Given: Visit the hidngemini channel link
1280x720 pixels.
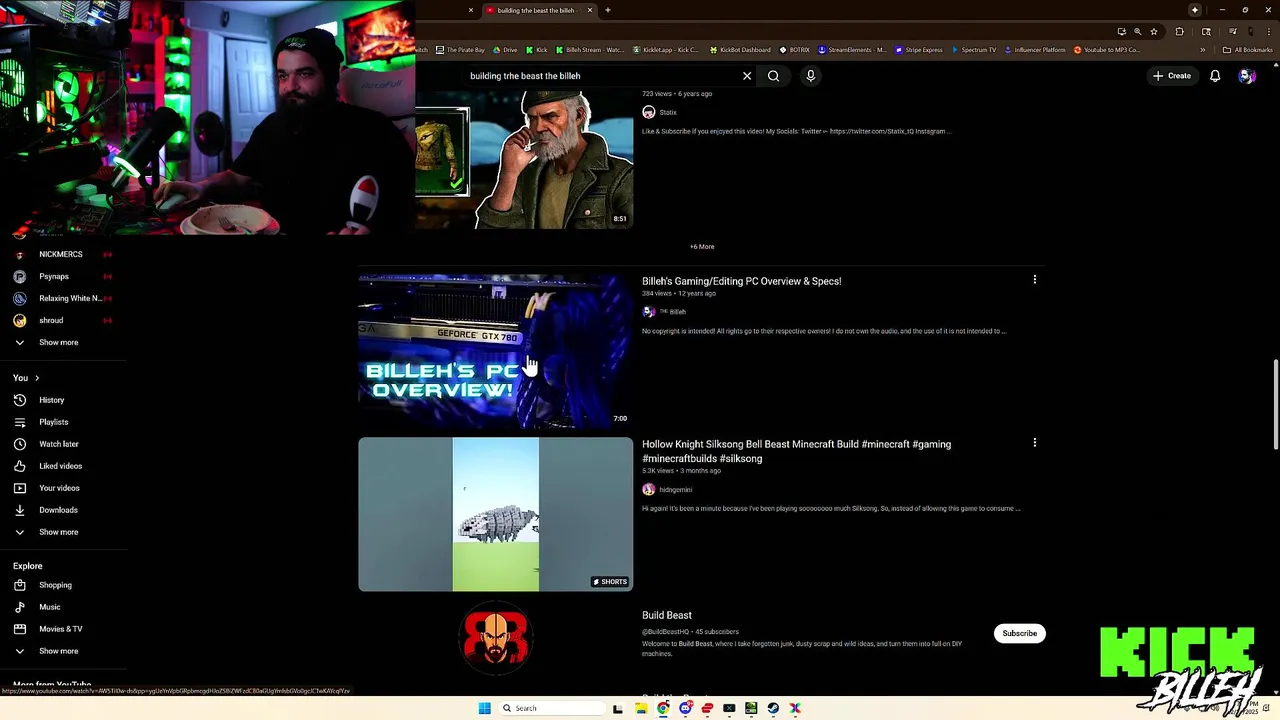Looking at the screenshot, I should point(676,490).
